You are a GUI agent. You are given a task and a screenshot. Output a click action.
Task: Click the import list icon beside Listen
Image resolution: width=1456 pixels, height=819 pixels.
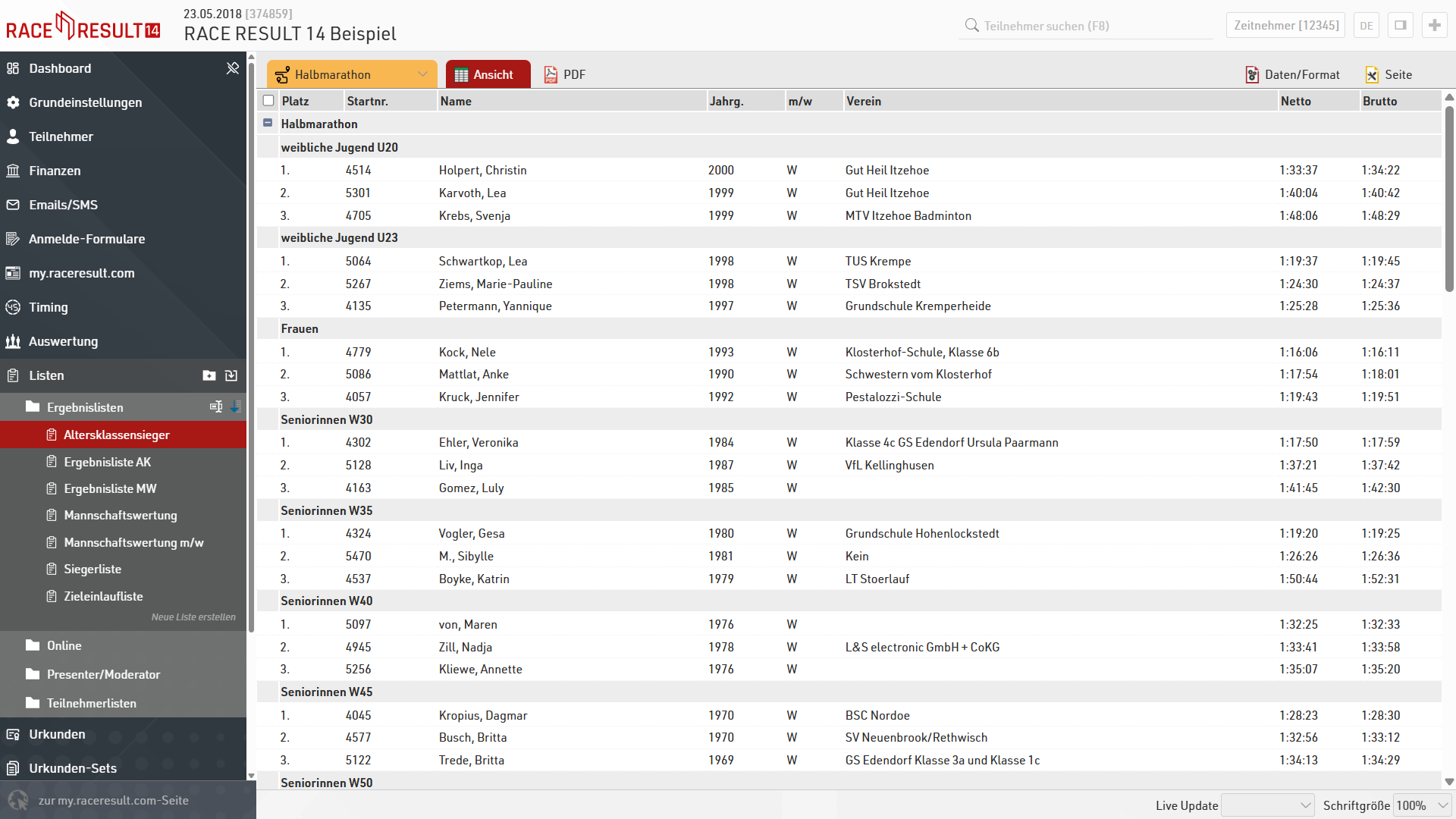[231, 375]
